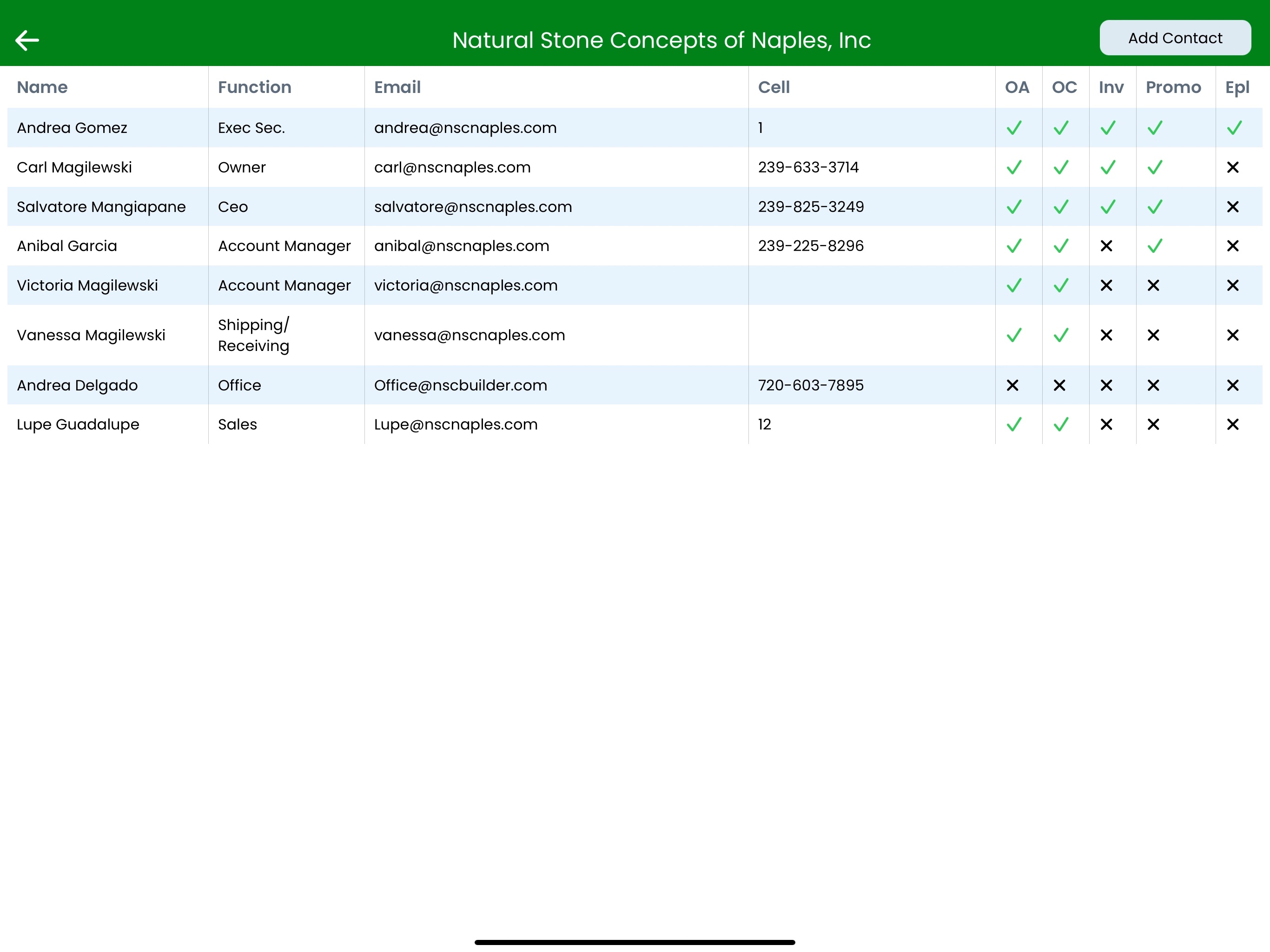Toggle Promo cross for Victoria Magilewski
This screenshot has height=952, width=1270.
point(1153,285)
